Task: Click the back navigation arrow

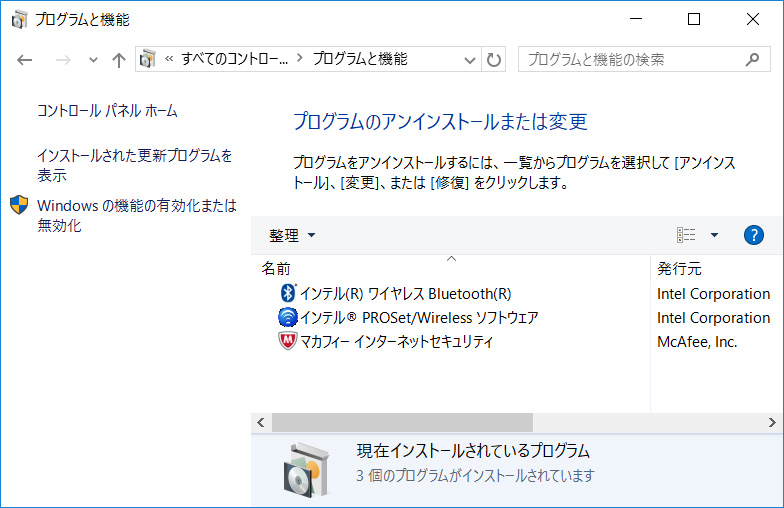Action: pyautogui.click(x=25, y=60)
